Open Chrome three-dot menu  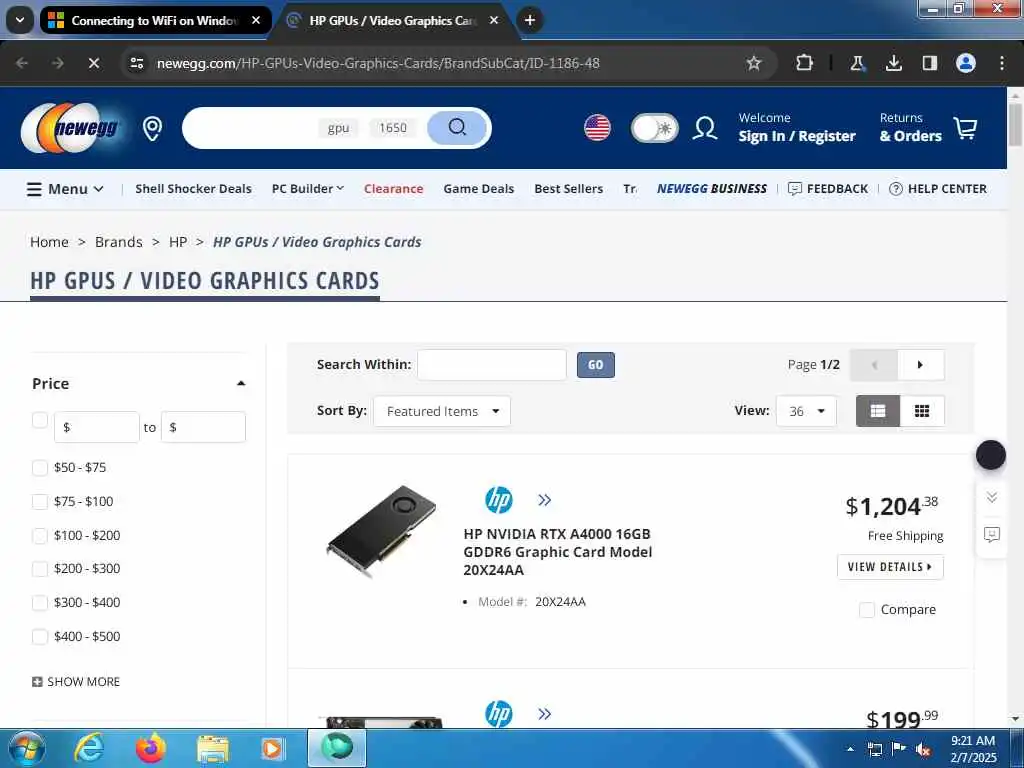(x=1002, y=63)
